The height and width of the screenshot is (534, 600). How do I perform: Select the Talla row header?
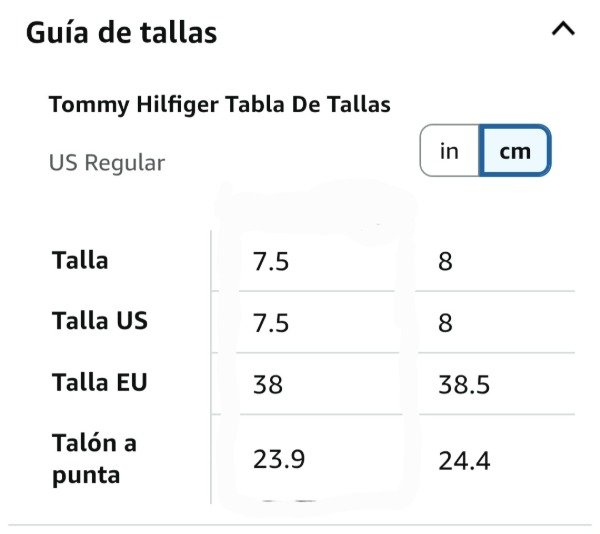coord(80,261)
